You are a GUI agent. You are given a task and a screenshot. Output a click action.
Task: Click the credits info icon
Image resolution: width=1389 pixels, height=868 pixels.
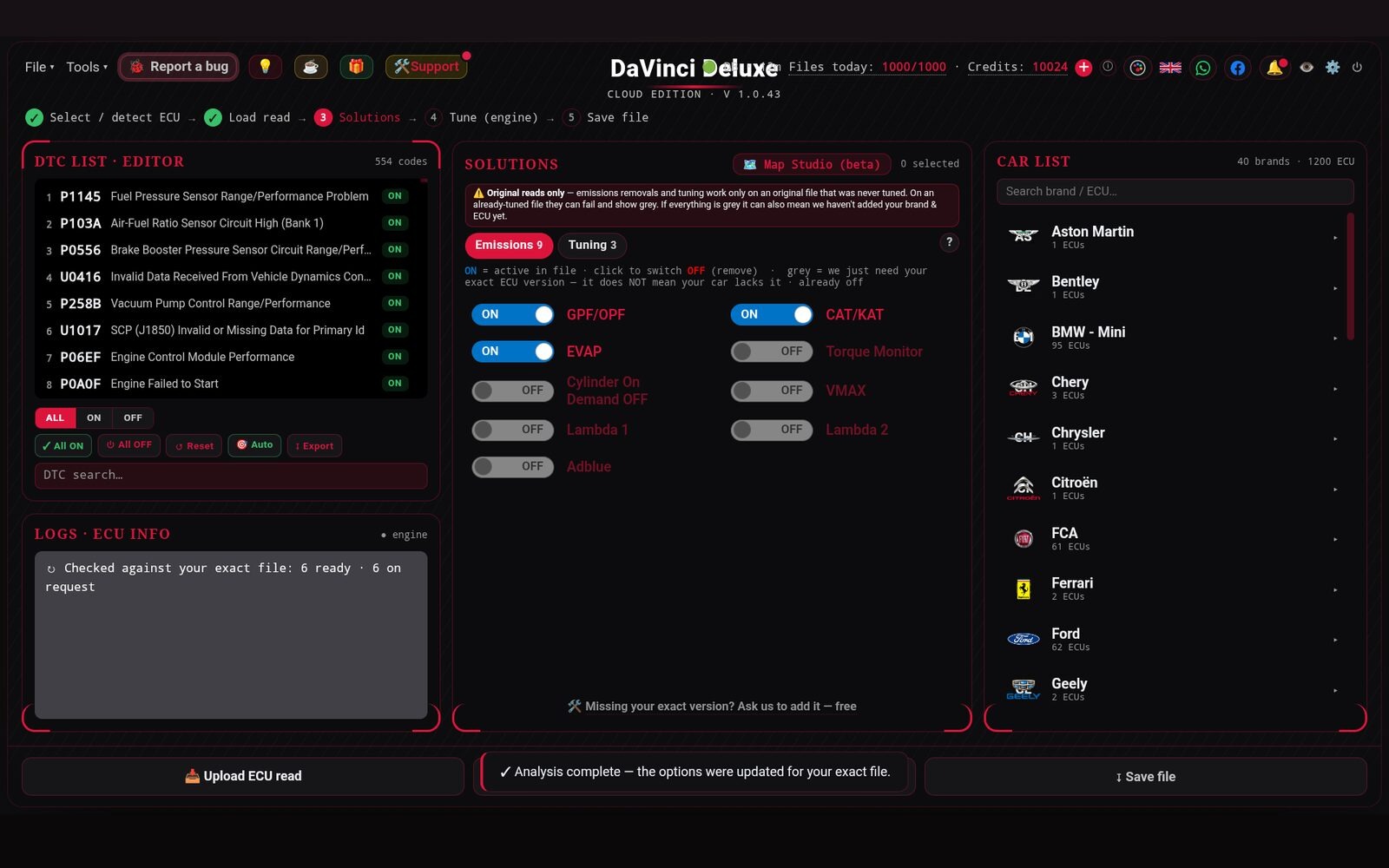[1108, 66]
